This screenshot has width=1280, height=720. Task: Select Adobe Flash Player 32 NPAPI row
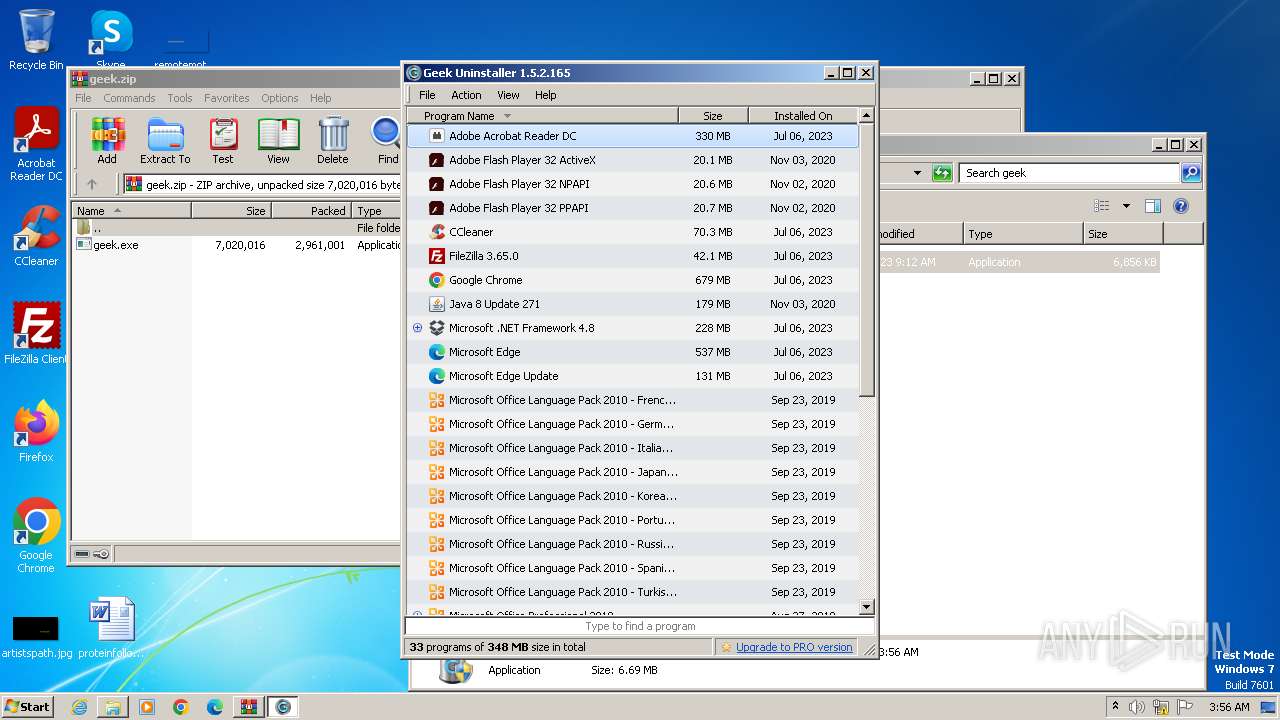coord(632,184)
